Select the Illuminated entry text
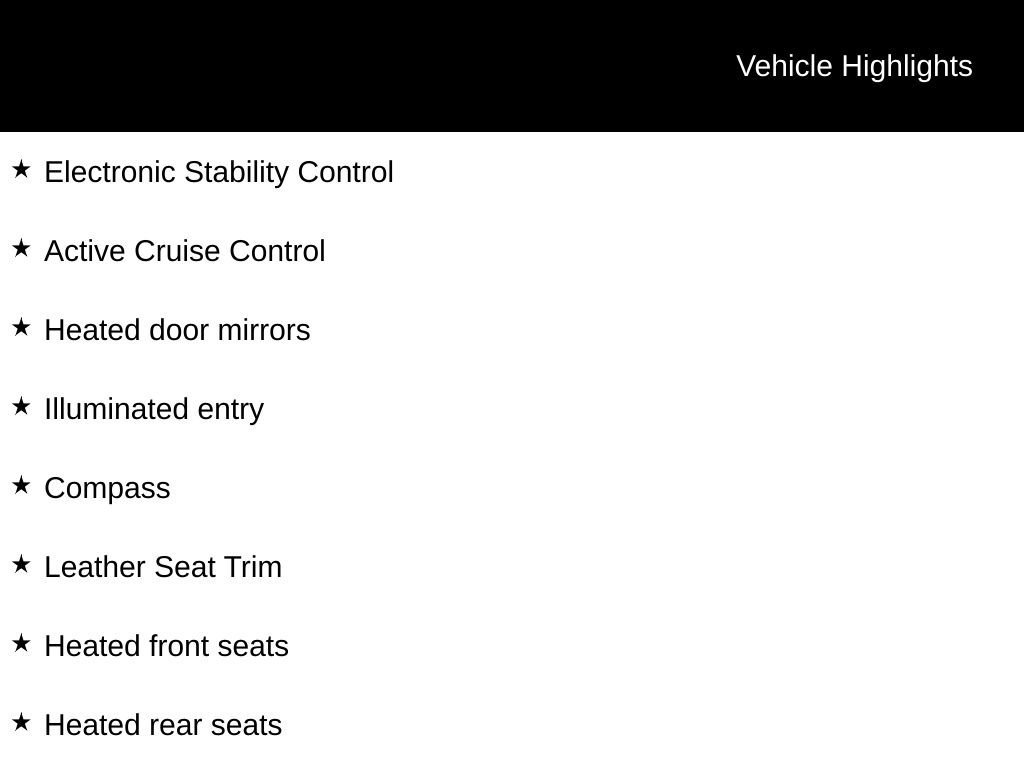 pos(154,410)
